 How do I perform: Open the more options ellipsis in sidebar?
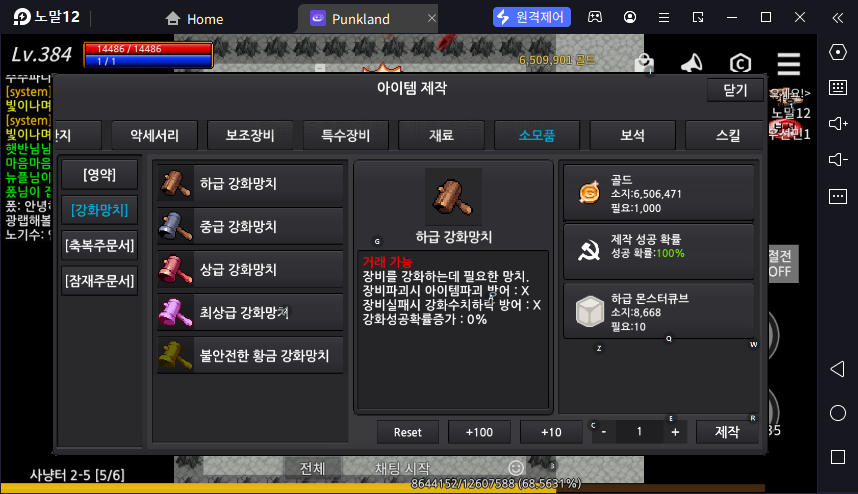pyautogui.click(x=838, y=196)
